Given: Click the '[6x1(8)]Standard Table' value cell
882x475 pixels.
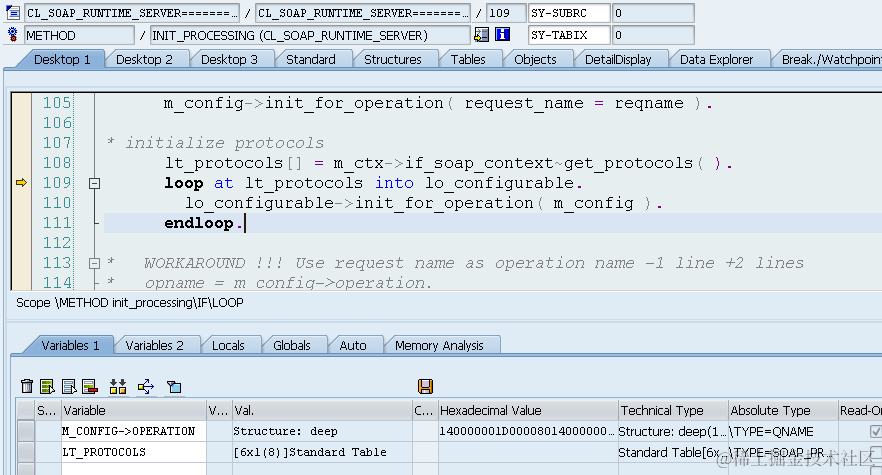Looking at the screenshot, I should [322, 452].
